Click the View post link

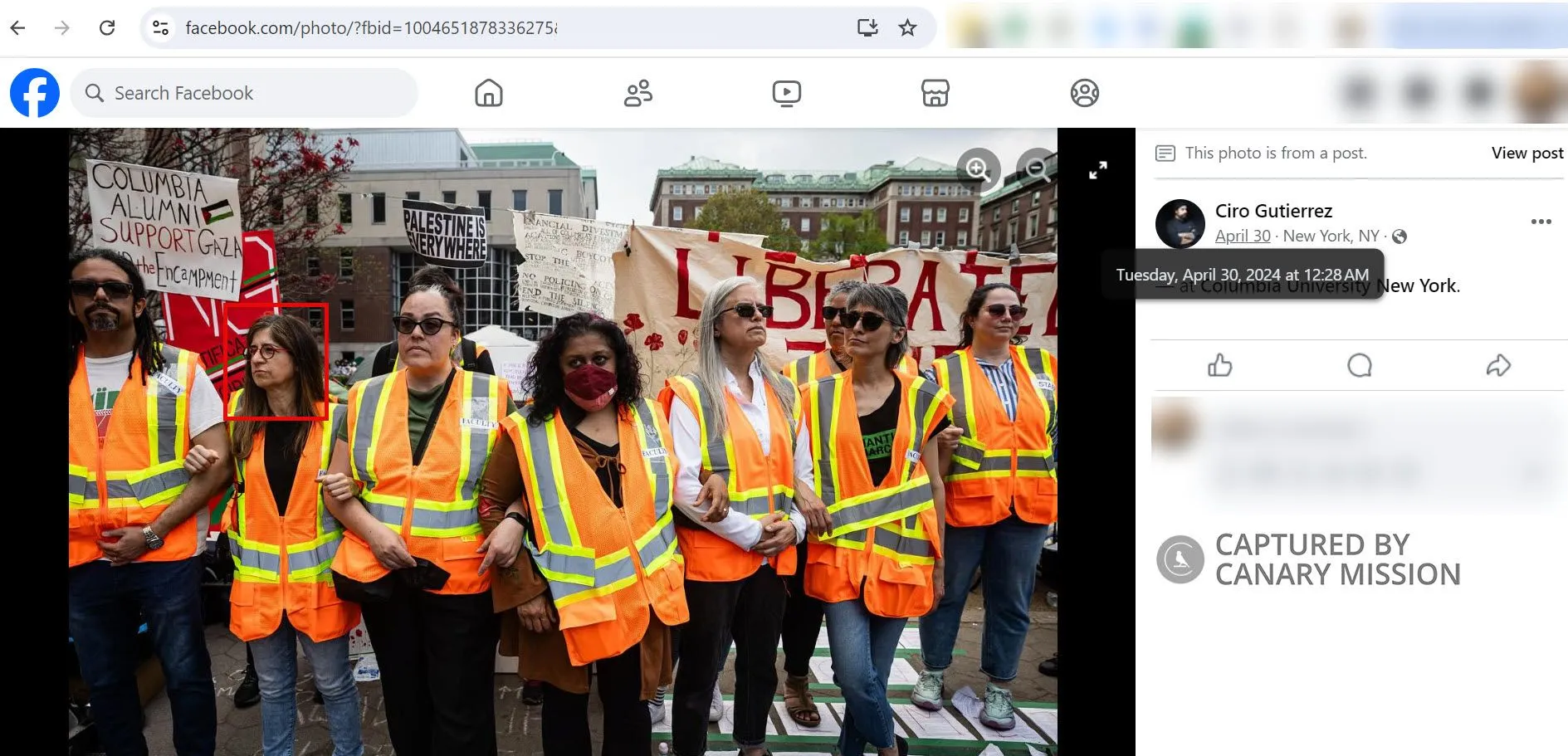1526,153
